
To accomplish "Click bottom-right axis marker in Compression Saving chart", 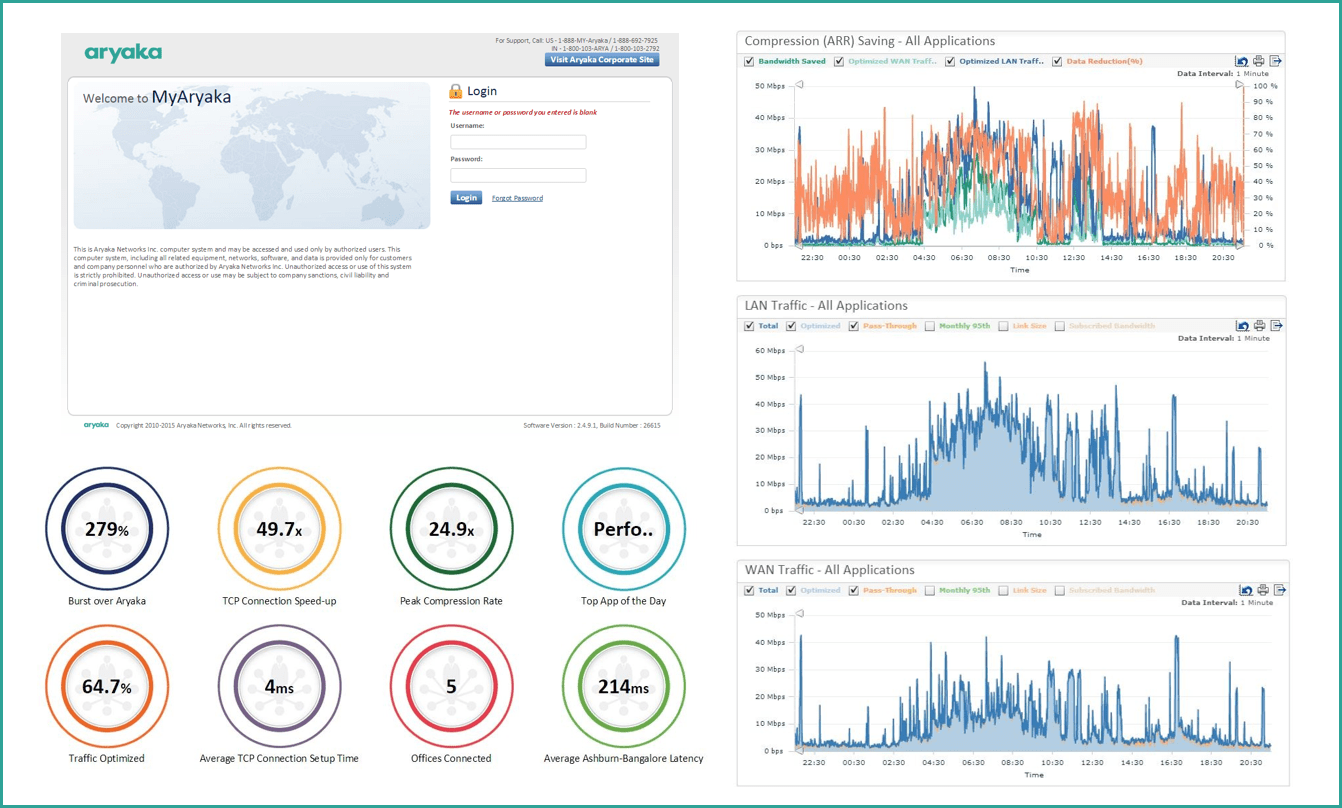I will (1241, 244).
